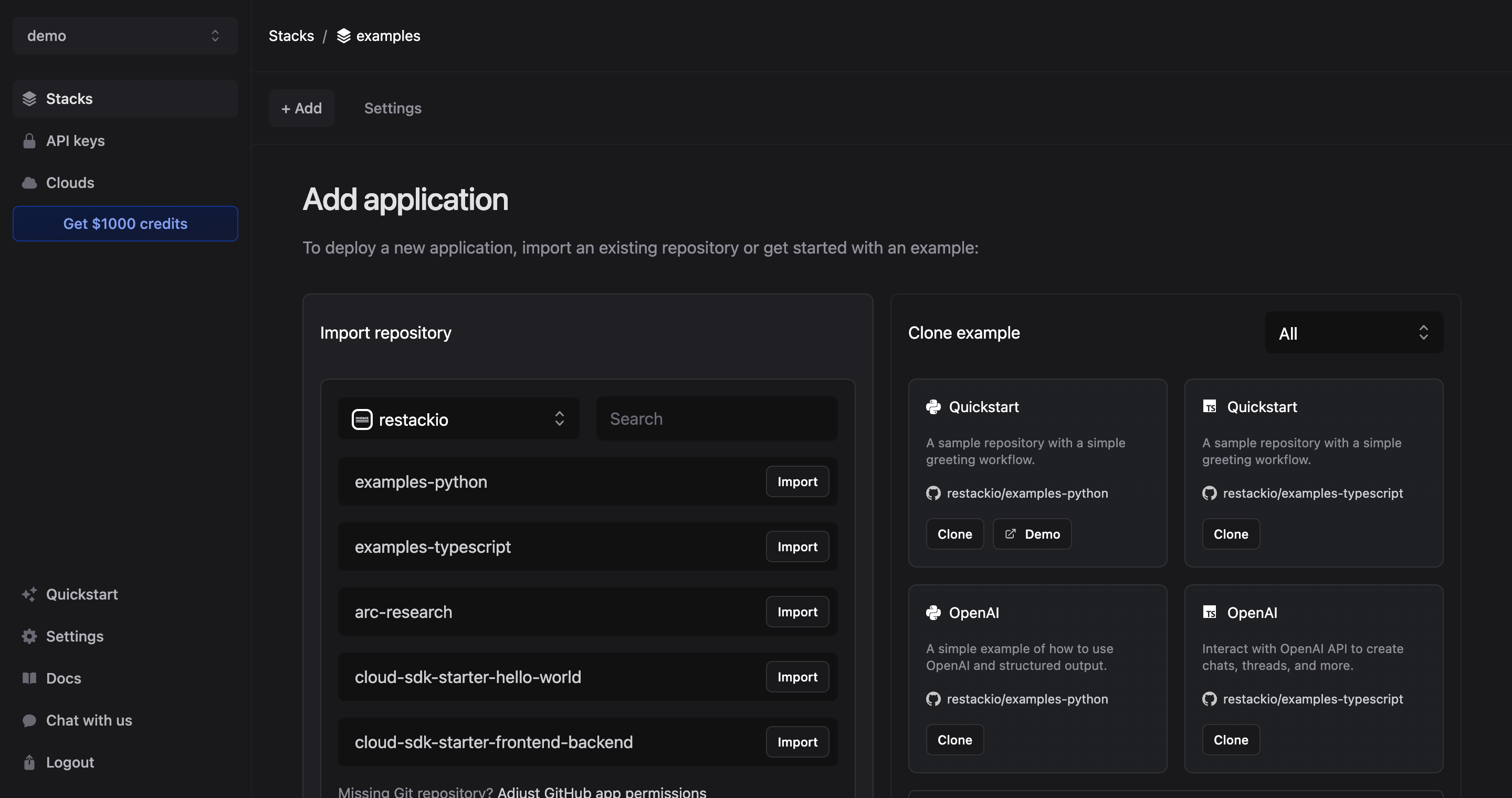Open the All filter dropdown for examples
1512x798 pixels.
pyautogui.click(x=1353, y=333)
